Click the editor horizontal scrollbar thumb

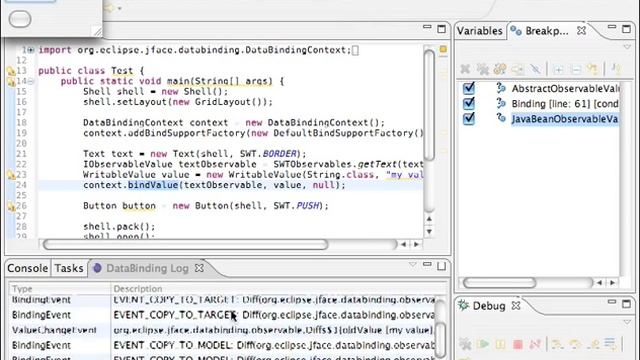tap(185, 244)
